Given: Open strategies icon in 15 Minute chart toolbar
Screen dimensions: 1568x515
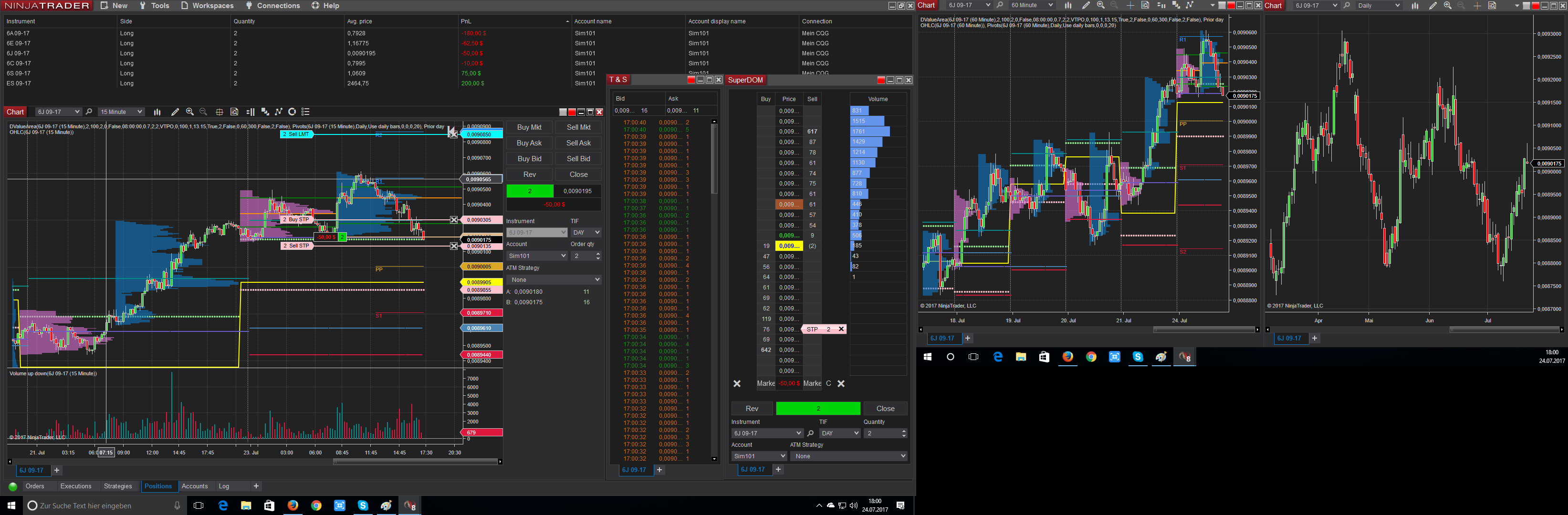Looking at the screenshot, I should 279,112.
